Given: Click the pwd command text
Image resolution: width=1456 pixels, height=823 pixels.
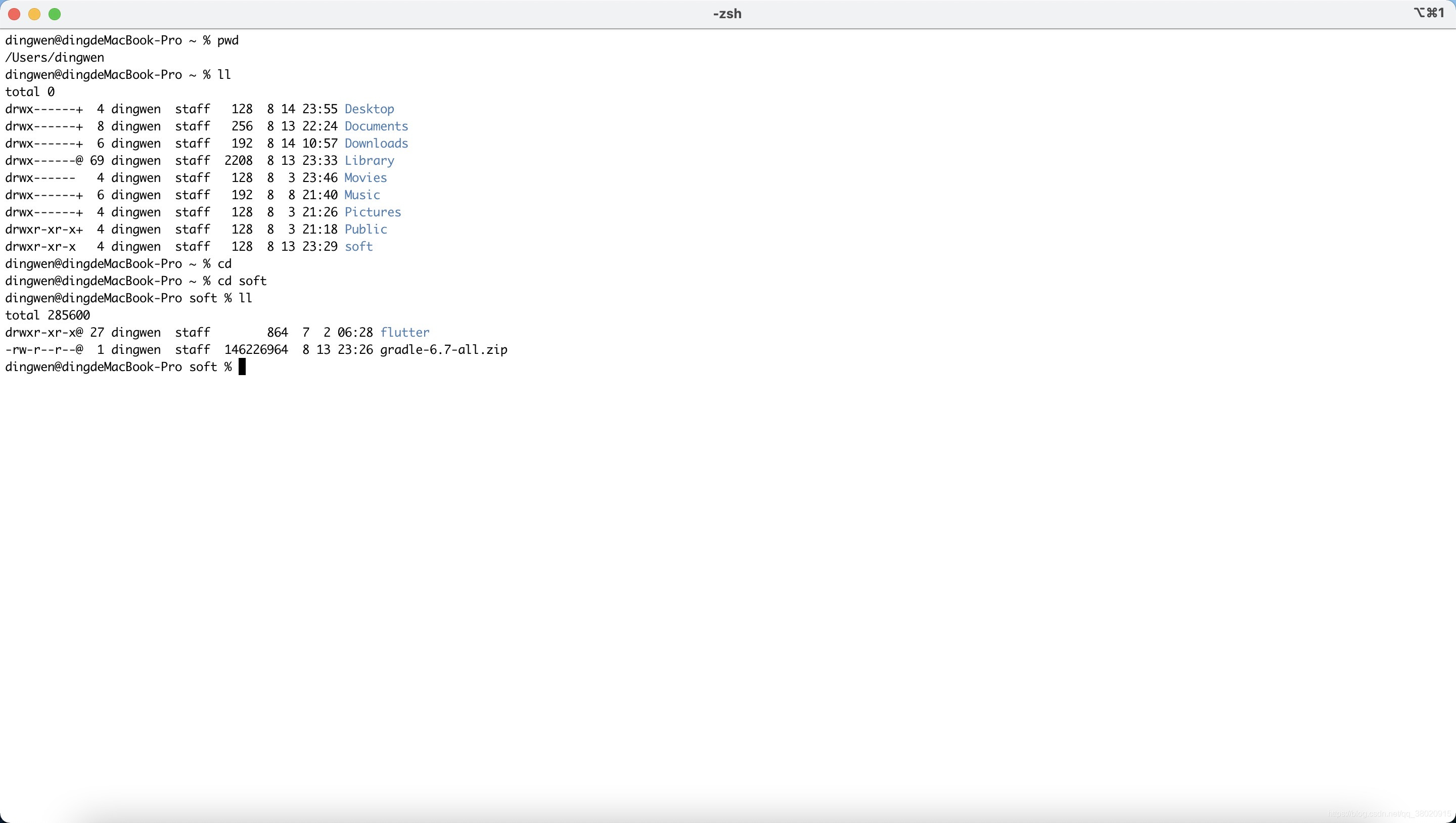Looking at the screenshot, I should click(229, 41).
